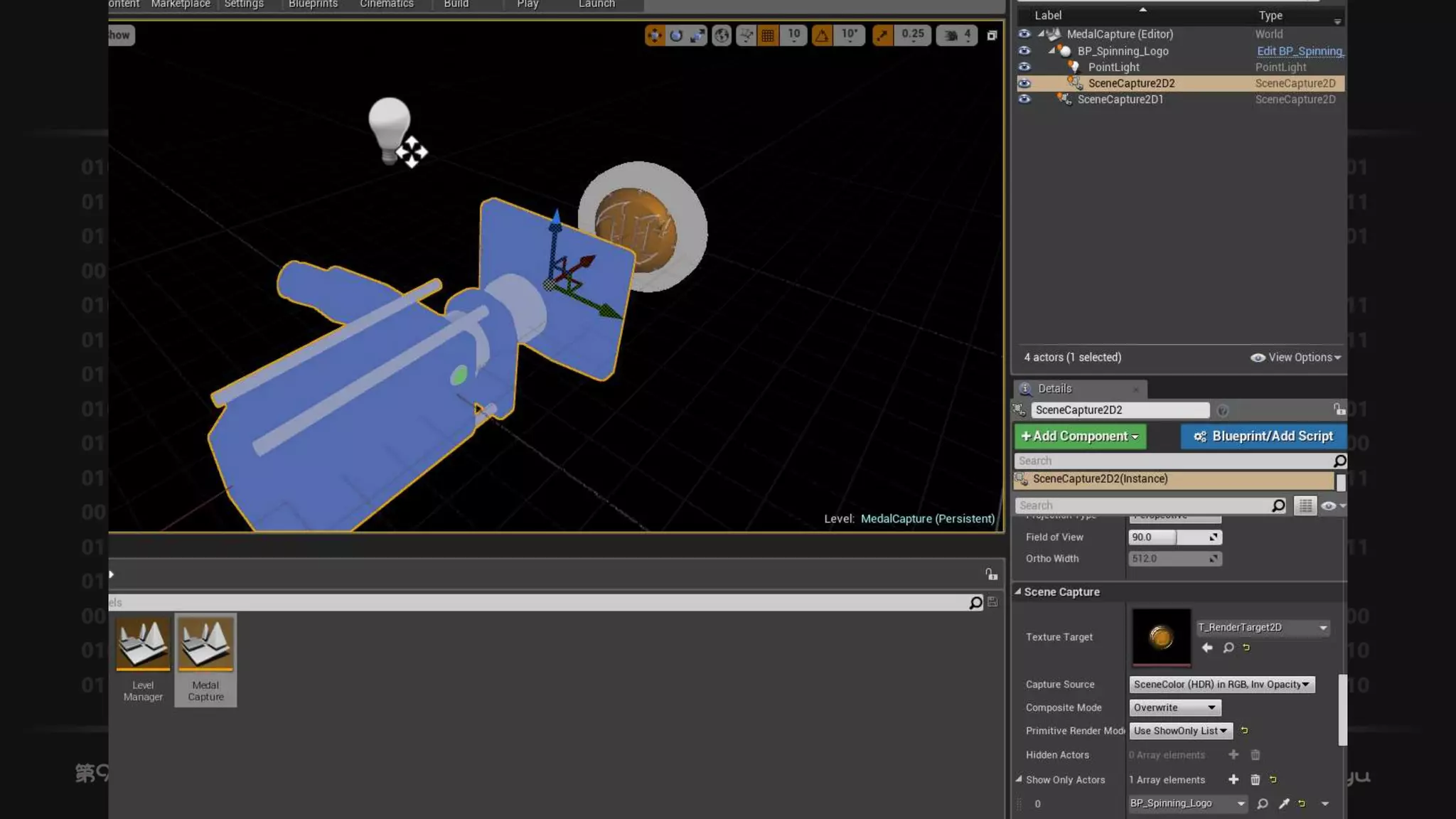
Task: Collapse the BP_Spinning_Logo tree node
Action: [1051, 50]
